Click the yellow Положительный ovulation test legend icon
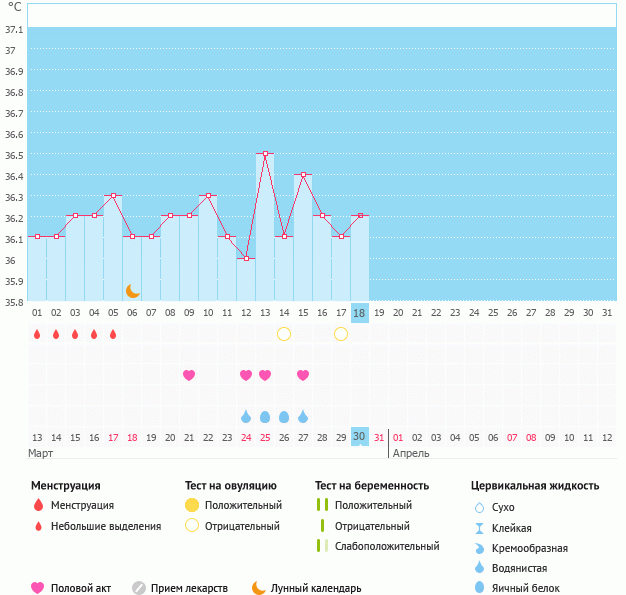 click(192, 506)
